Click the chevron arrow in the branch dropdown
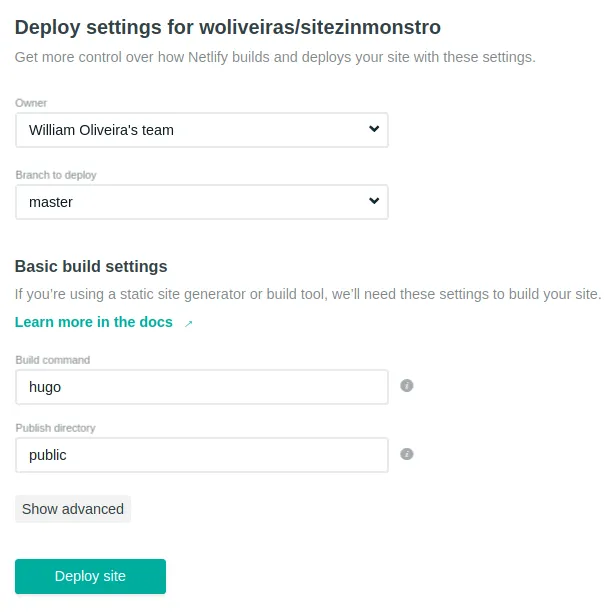The image size is (612, 612). [x=374, y=201]
